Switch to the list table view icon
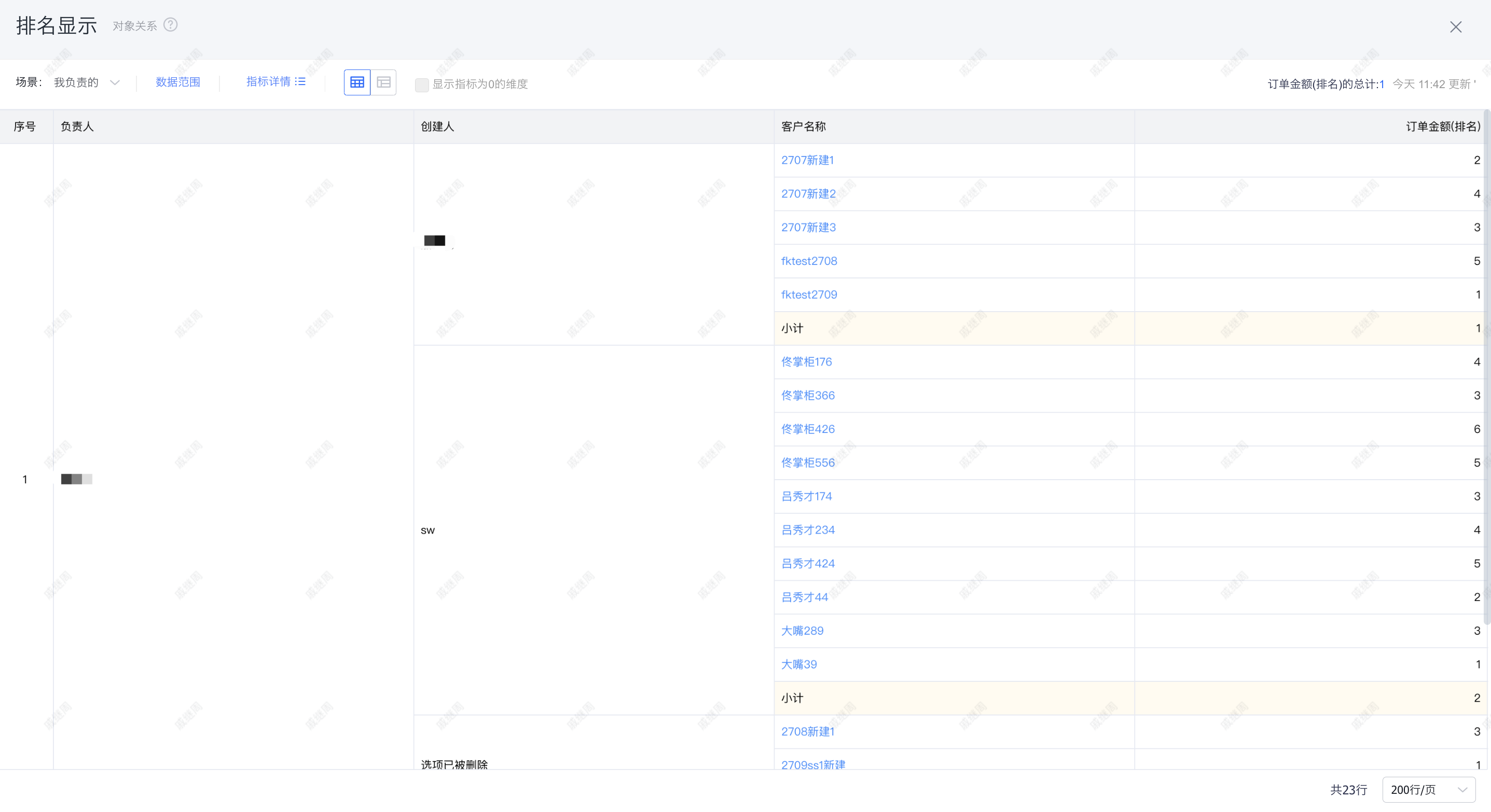Screen dimensions: 1491x812 (x=384, y=83)
